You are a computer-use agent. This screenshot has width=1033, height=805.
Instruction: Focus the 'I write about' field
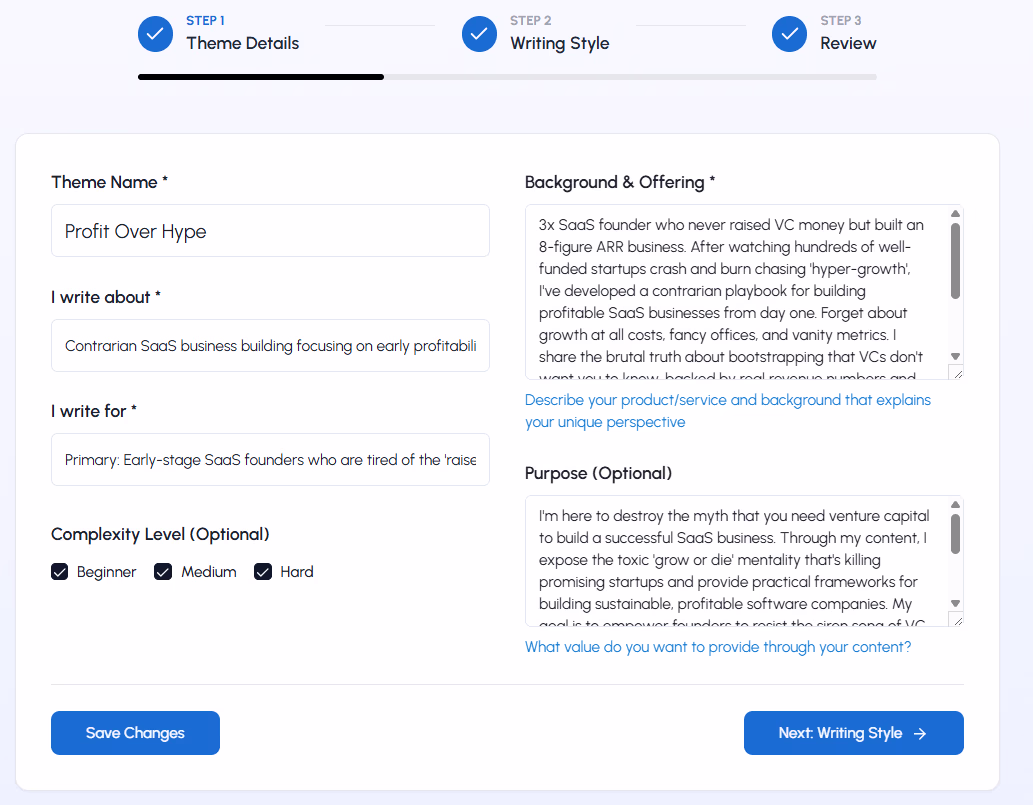pos(270,346)
